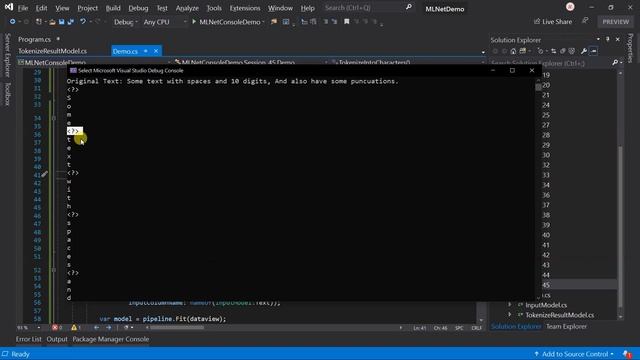The image size is (640, 360).
Task: Click Solution Explorer pending changes filter icon
Action: (540, 51)
